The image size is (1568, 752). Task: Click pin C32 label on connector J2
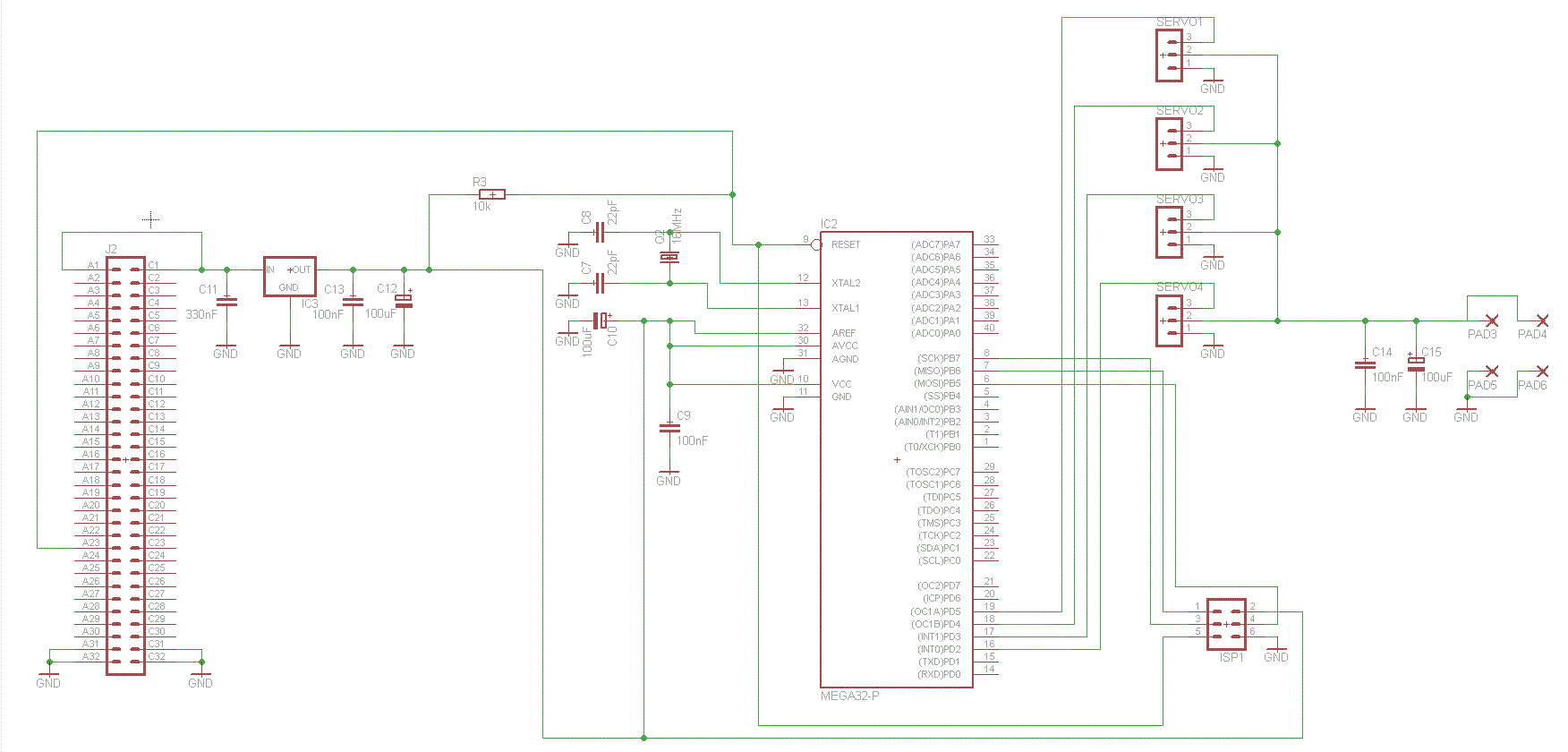[x=157, y=656]
